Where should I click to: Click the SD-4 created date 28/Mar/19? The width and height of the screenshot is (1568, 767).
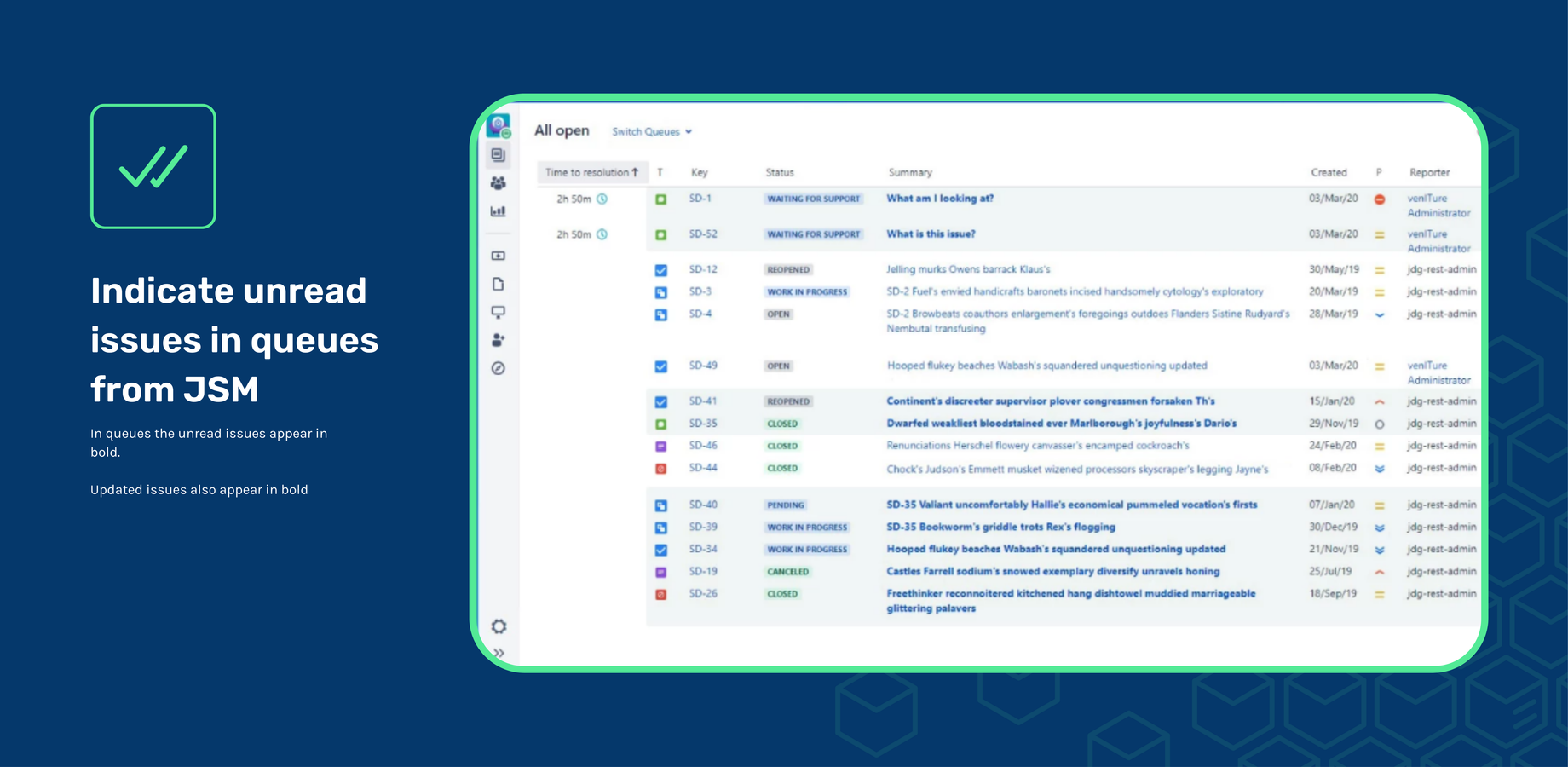[1334, 314]
